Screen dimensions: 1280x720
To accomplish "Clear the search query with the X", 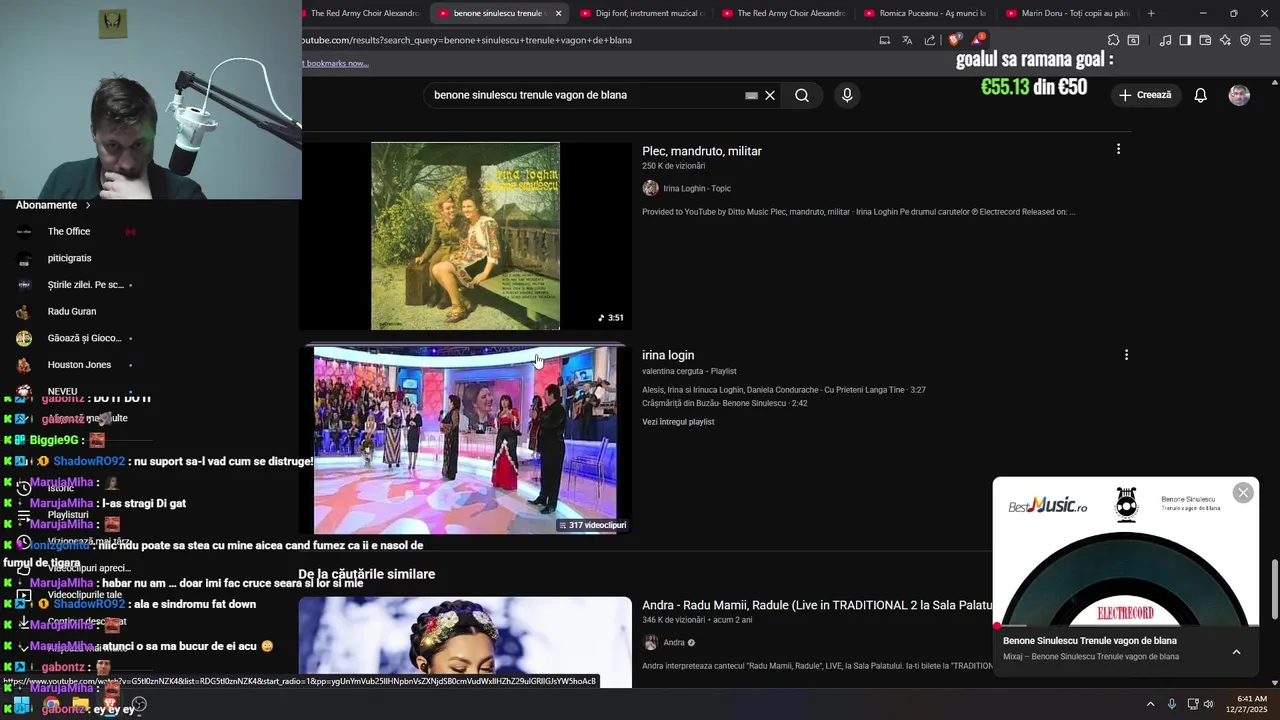I will point(770,95).
